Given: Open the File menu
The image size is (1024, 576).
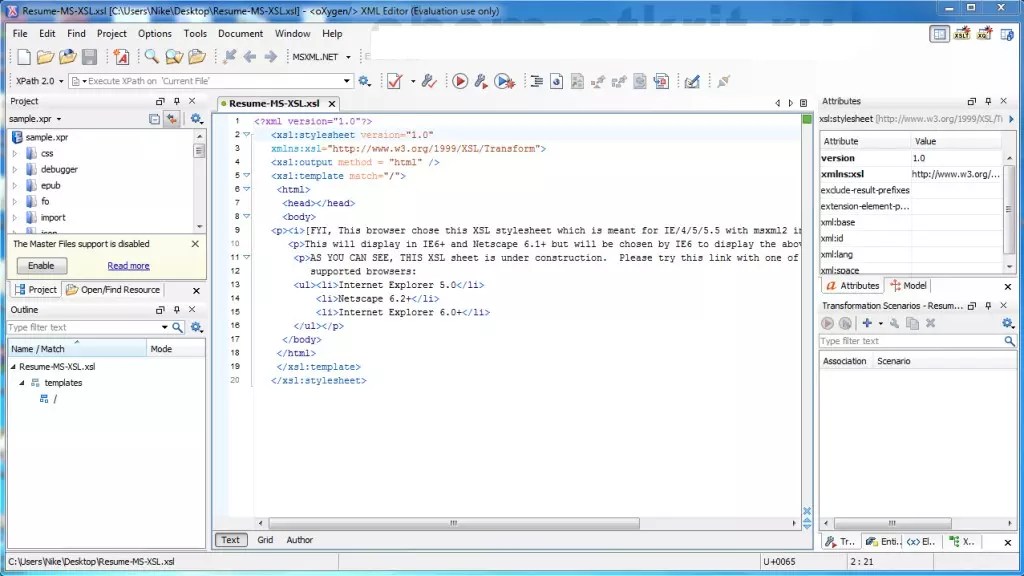Looking at the screenshot, I should coord(20,33).
